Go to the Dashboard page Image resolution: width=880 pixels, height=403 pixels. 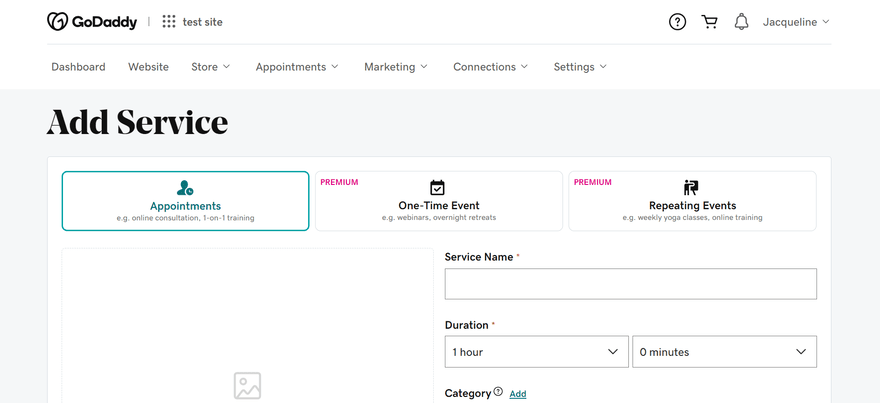[x=78, y=67]
